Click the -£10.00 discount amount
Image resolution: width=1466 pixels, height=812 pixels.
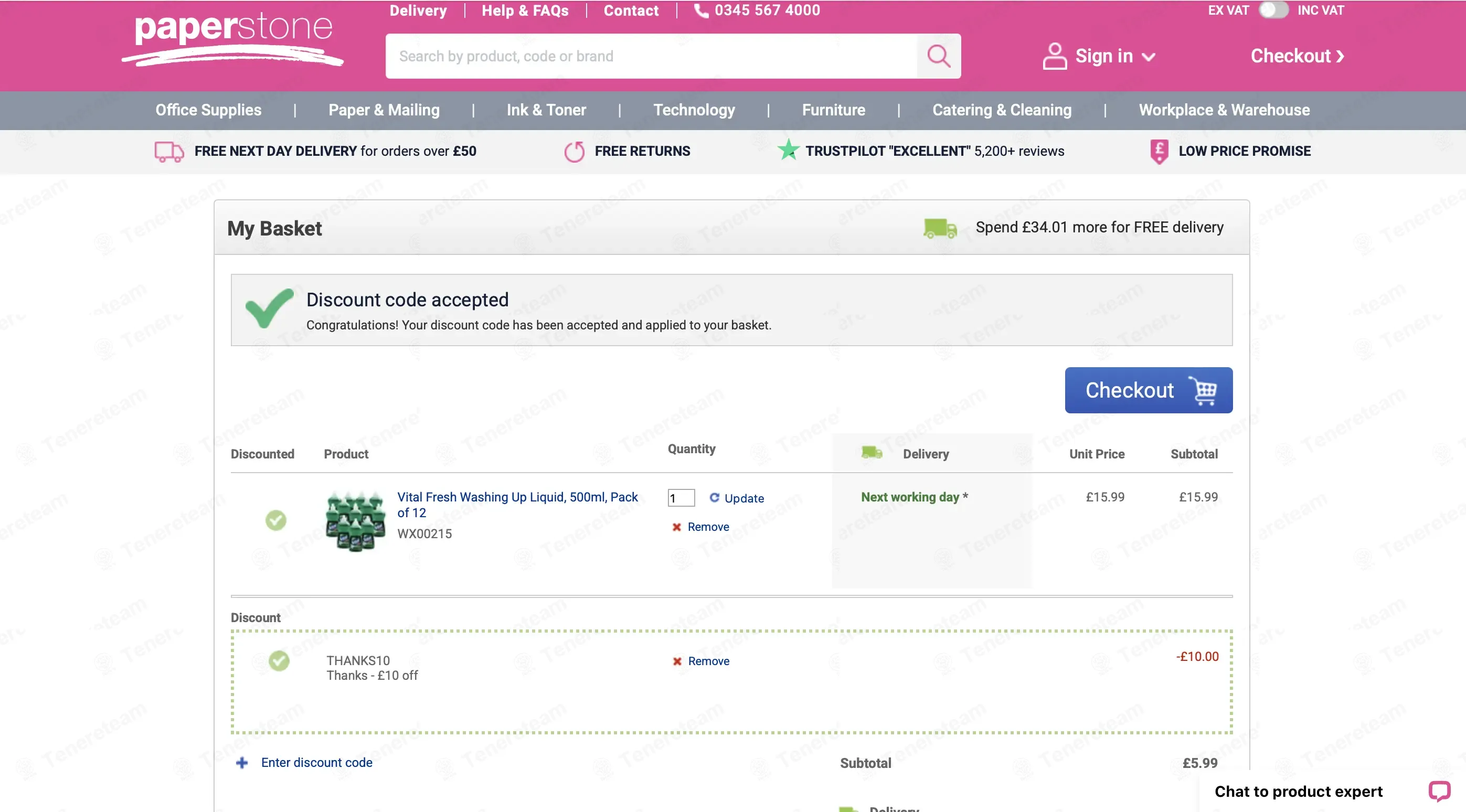[x=1197, y=657]
